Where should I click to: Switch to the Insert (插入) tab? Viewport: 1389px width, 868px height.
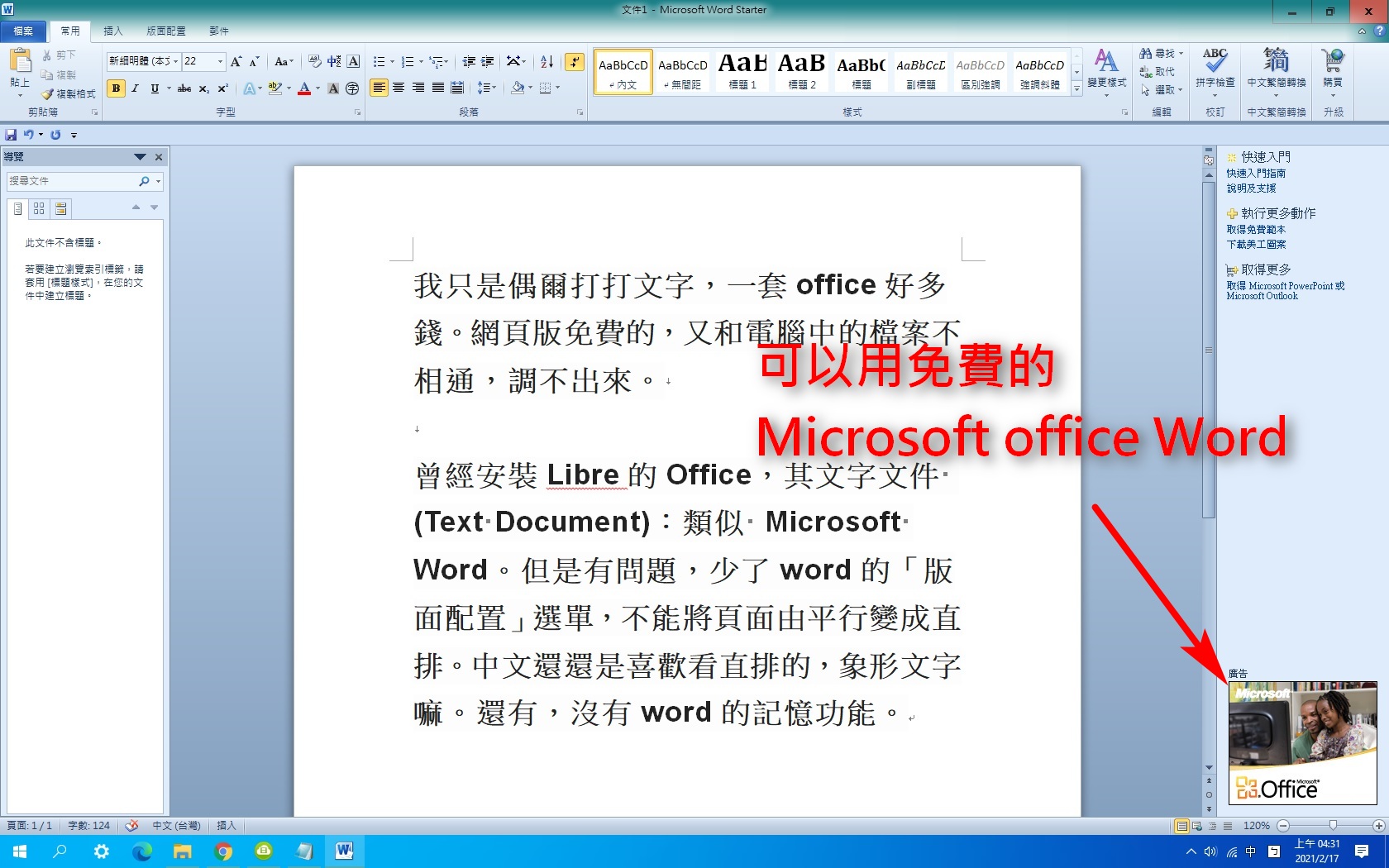pyautogui.click(x=113, y=31)
